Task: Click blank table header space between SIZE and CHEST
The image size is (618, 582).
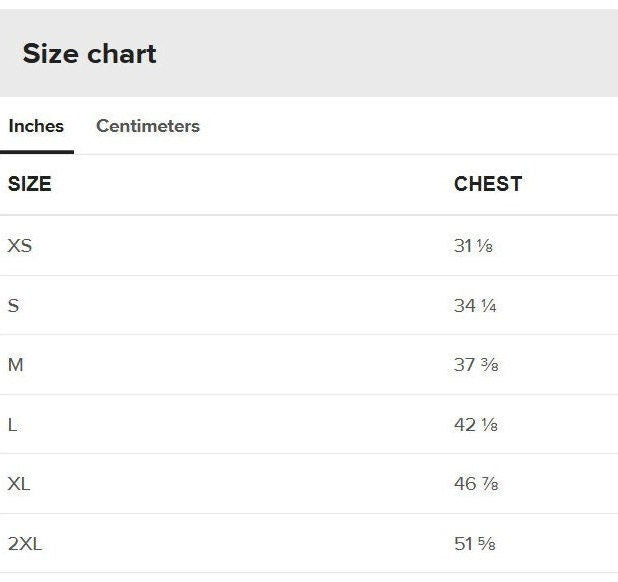Action: point(250,184)
